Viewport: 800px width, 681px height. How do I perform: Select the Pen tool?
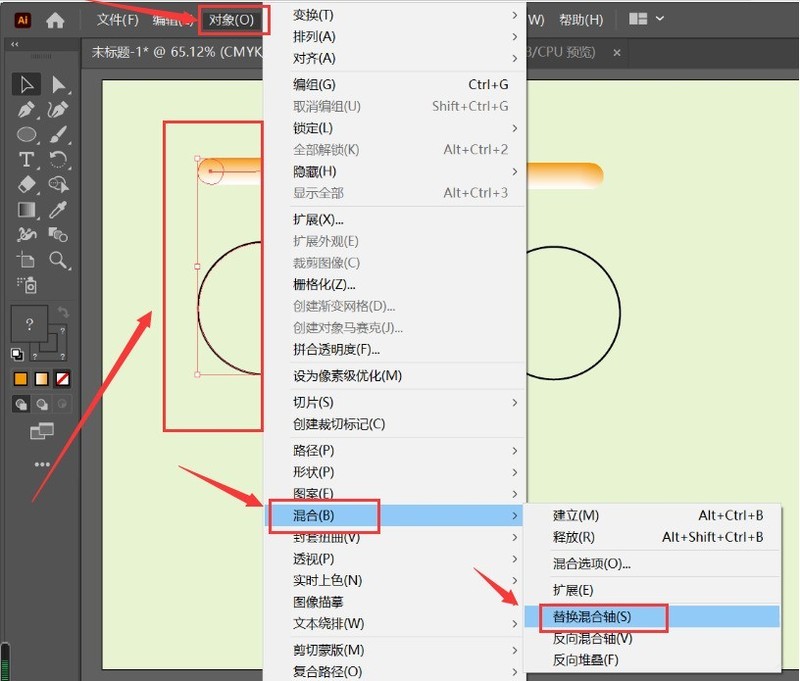tap(27, 109)
